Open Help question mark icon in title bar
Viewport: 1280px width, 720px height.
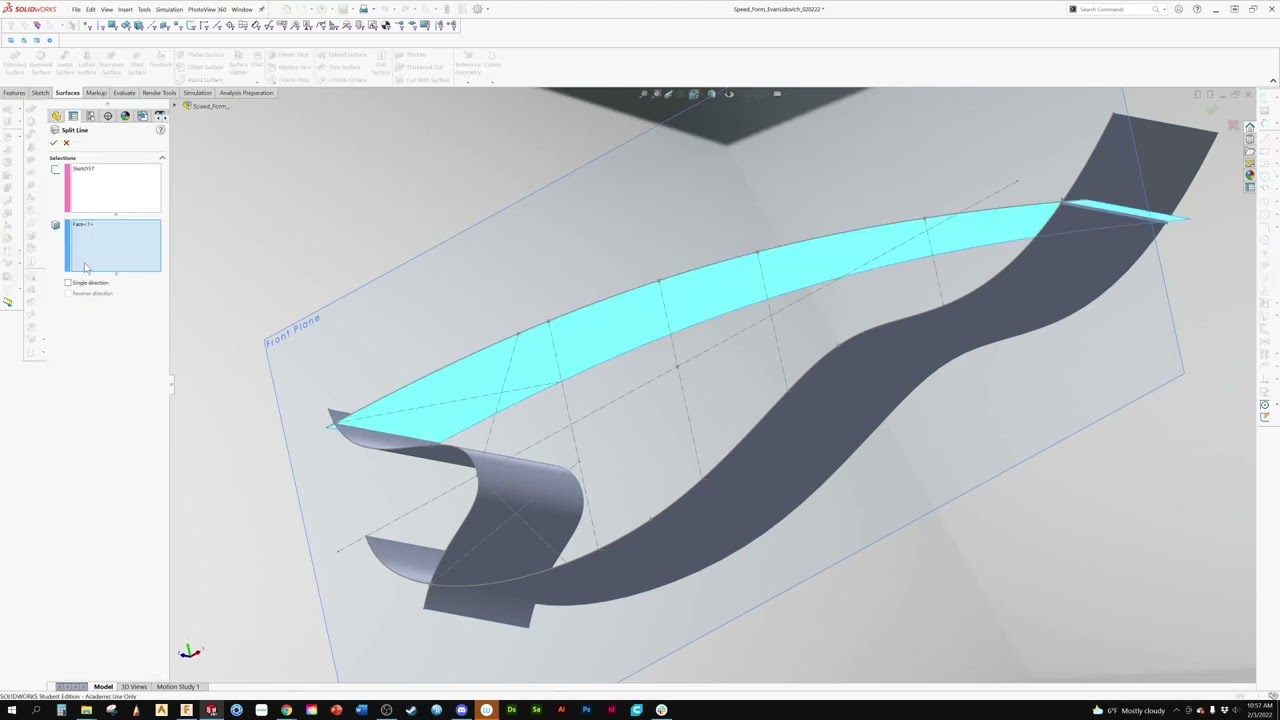tap(1197, 9)
